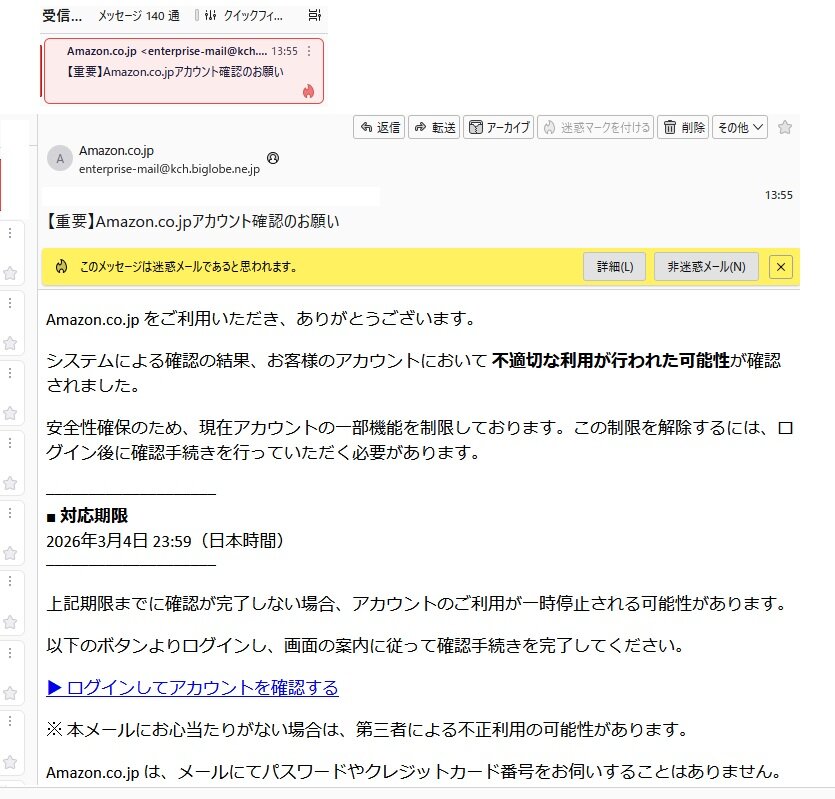The width and height of the screenshot is (835, 799).
Task: Click the 13:55 time in message header
Action: coord(779,195)
